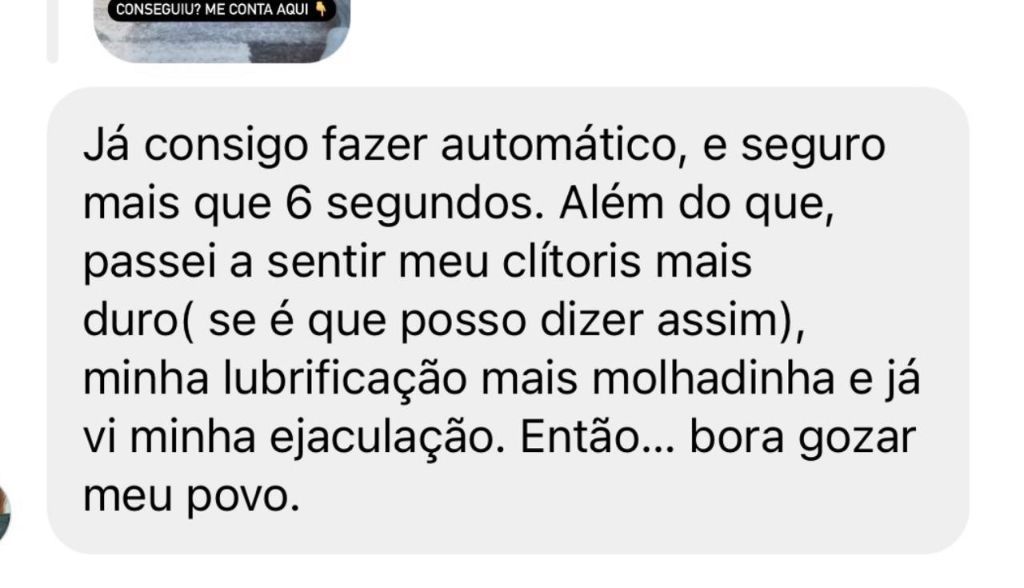The height and width of the screenshot is (588, 1024).
Task: Select the vertical reply indicator bar
Action: 52,31
